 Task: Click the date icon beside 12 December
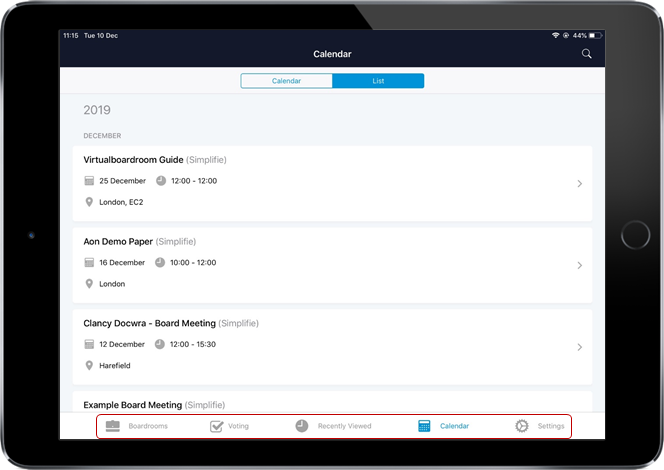click(x=89, y=344)
